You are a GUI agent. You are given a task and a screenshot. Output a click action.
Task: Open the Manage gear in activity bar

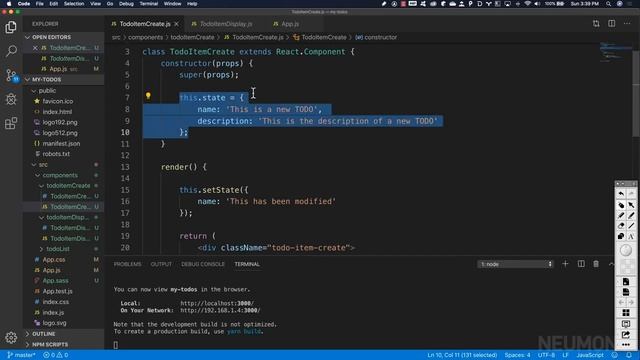[x=11, y=338]
